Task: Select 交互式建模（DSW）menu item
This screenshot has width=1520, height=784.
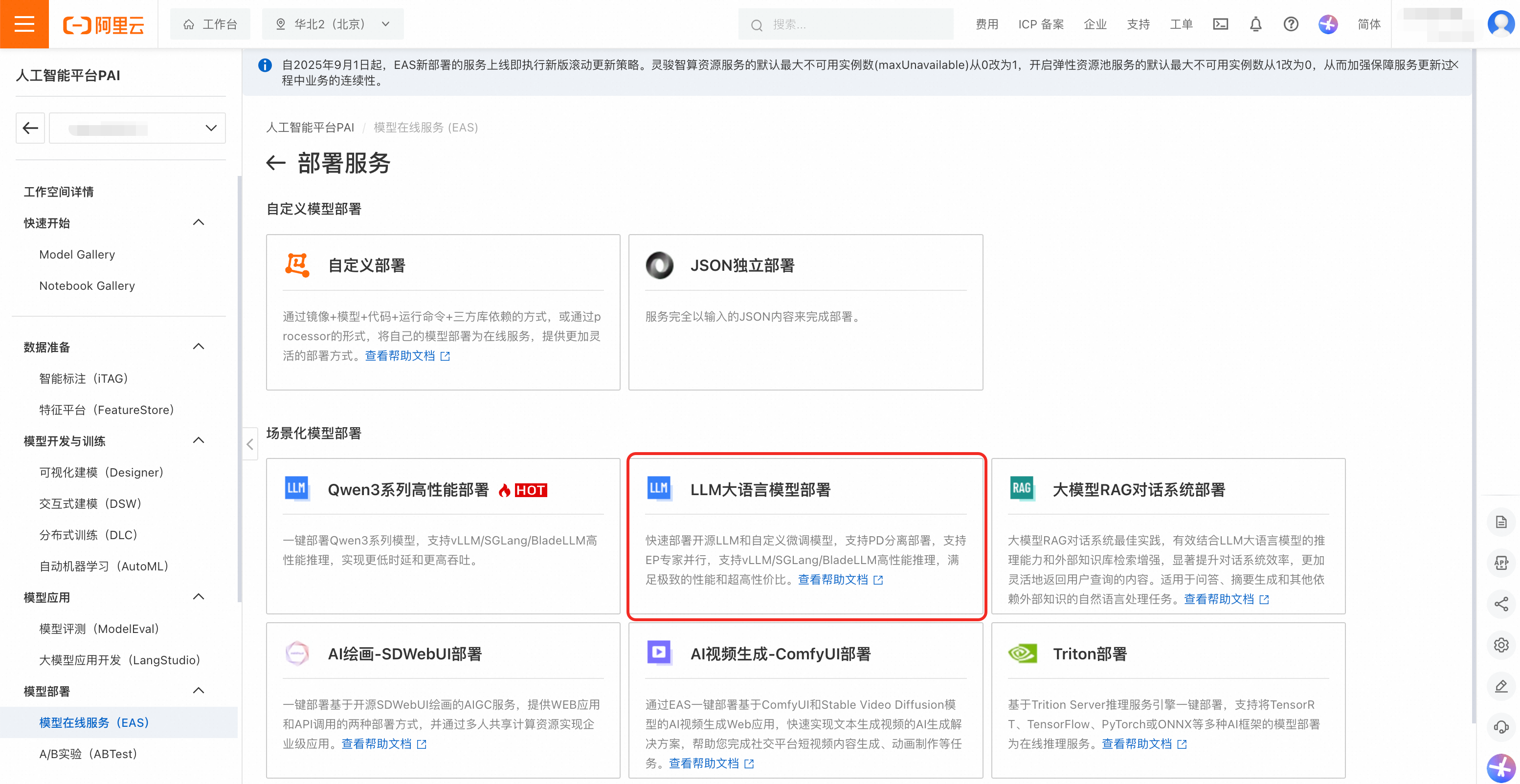Action: 90,504
